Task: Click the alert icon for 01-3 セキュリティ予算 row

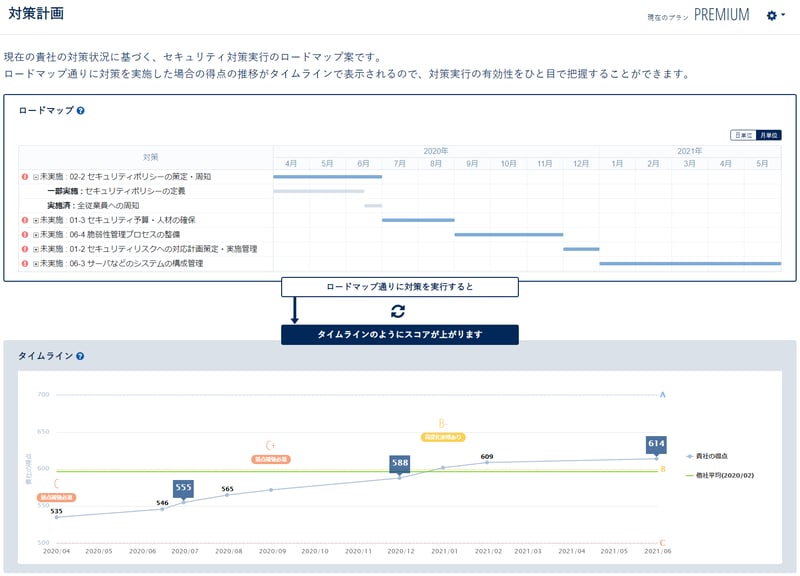Action: coord(24,220)
